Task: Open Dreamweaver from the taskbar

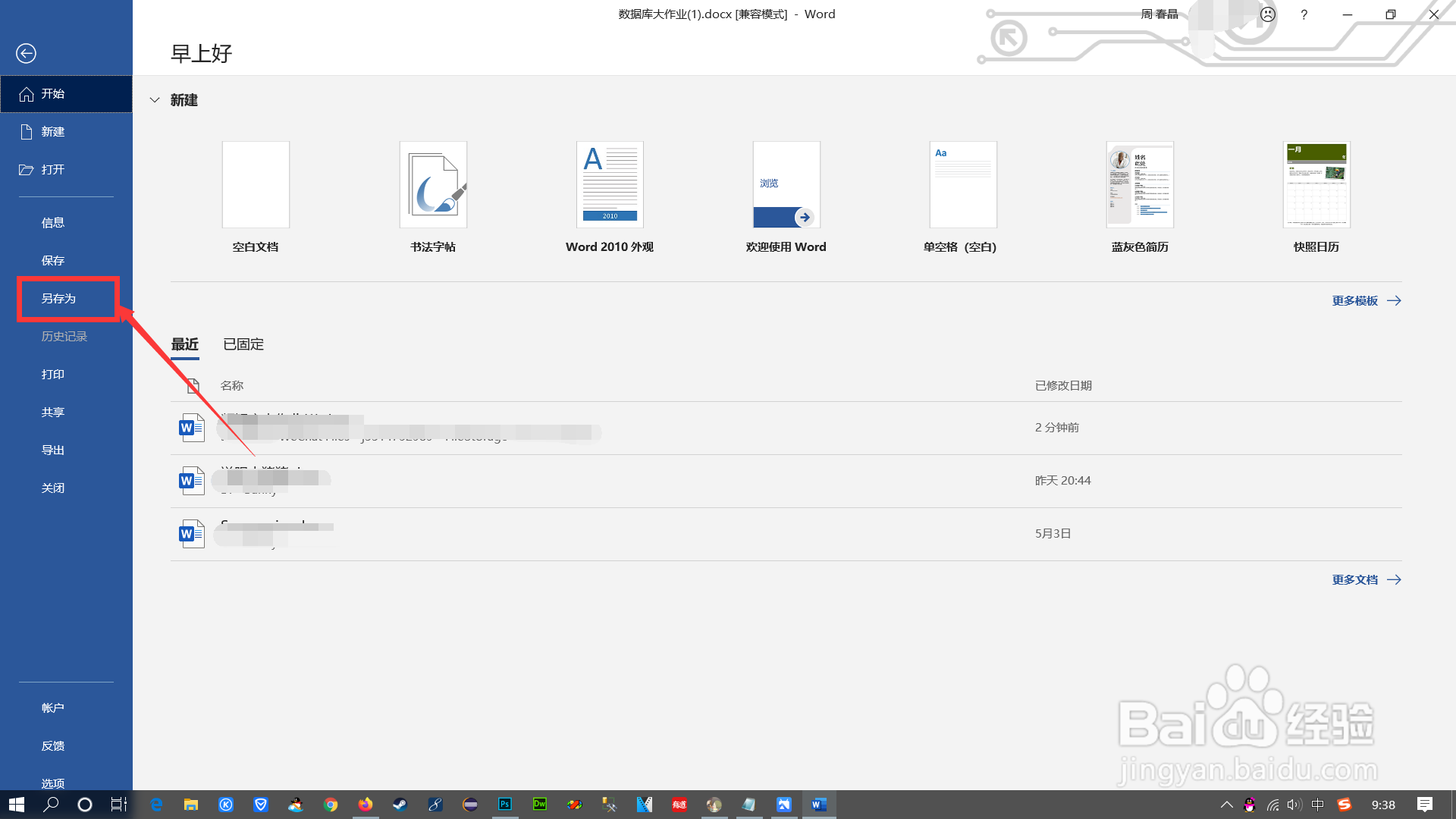Action: pyautogui.click(x=540, y=805)
